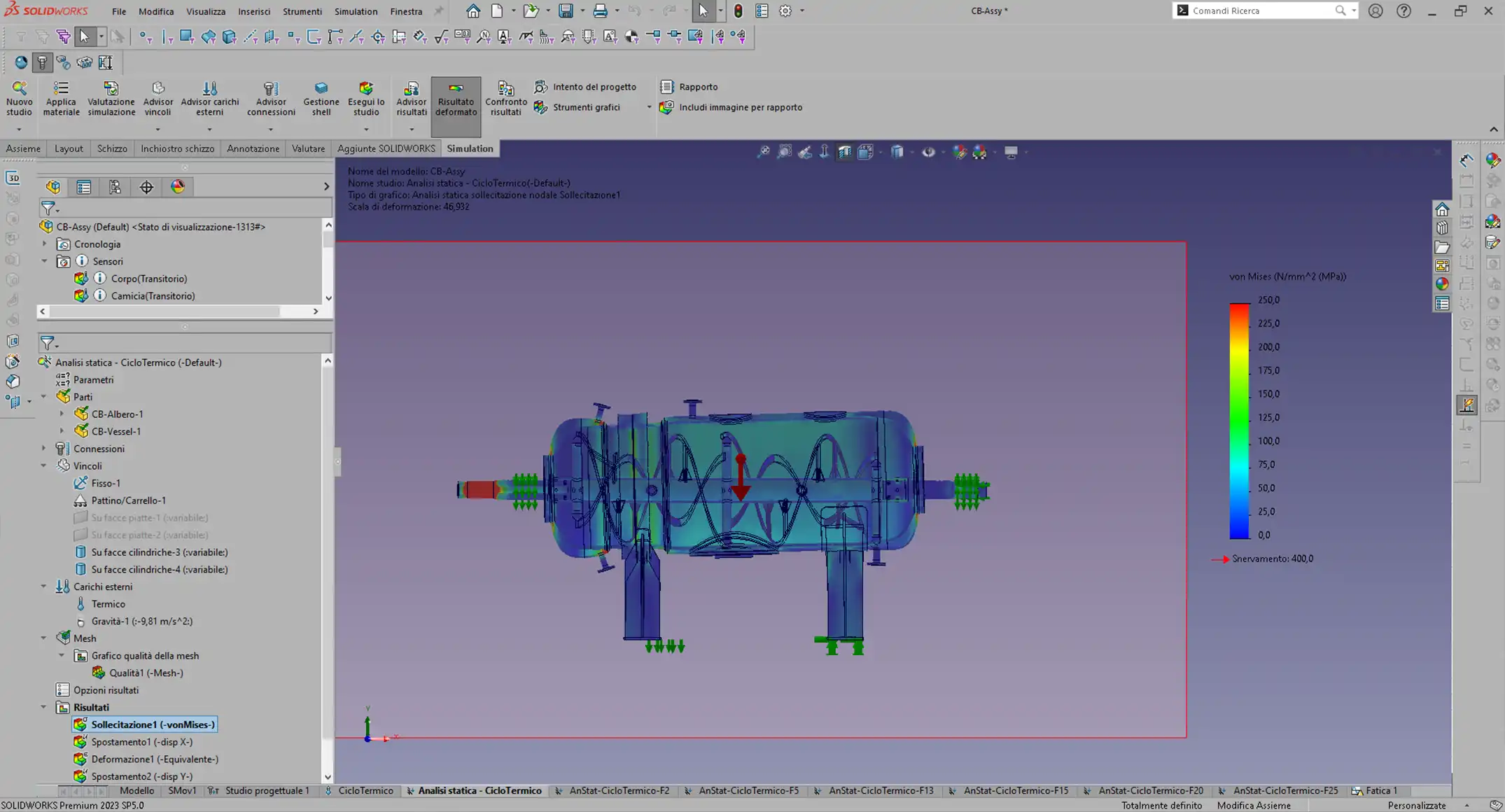The image size is (1505, 812).
Task: Open the Modifica menu
Action: (x=156, y=11)
